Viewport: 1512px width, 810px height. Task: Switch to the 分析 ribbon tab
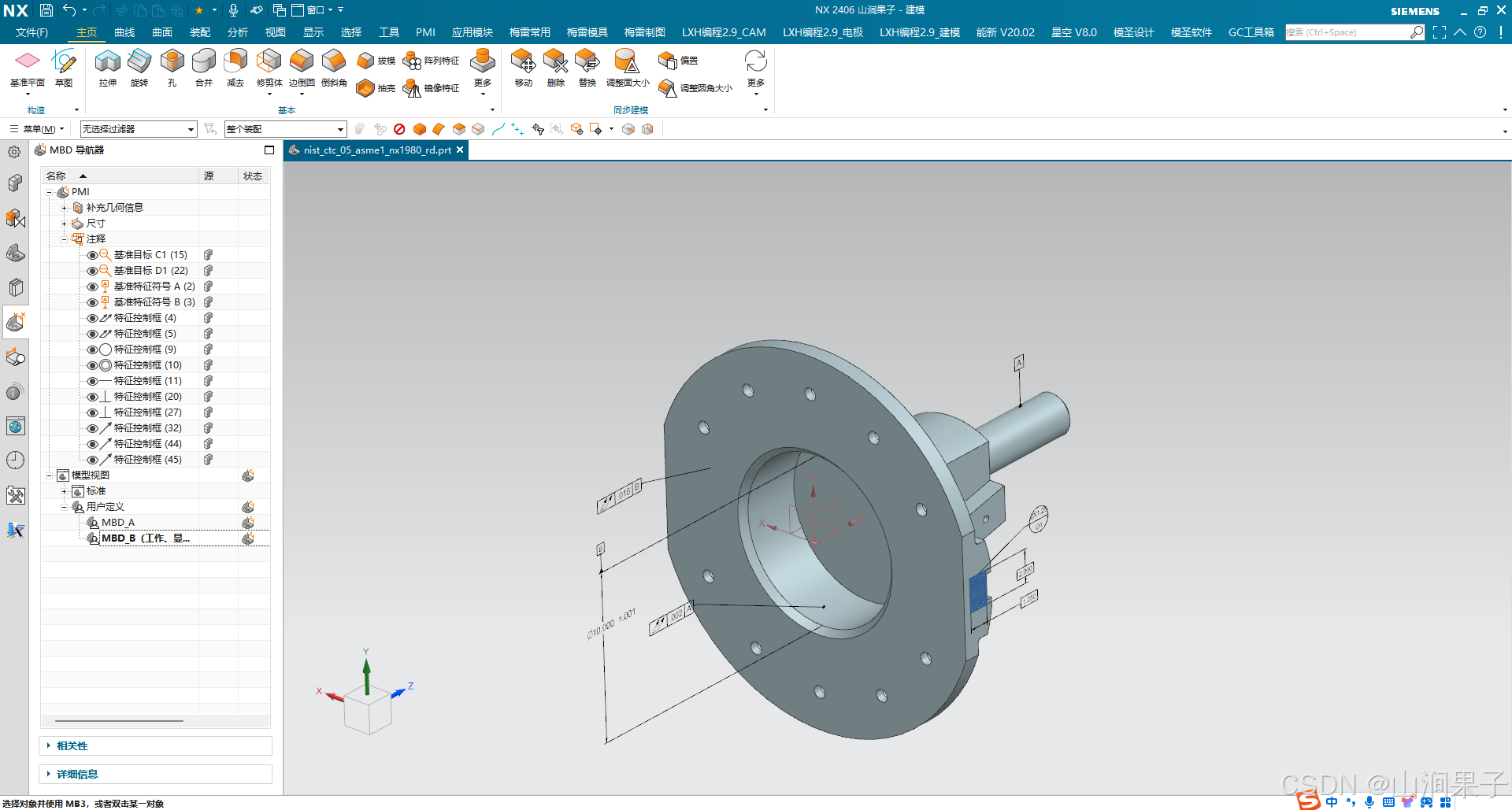238,32
